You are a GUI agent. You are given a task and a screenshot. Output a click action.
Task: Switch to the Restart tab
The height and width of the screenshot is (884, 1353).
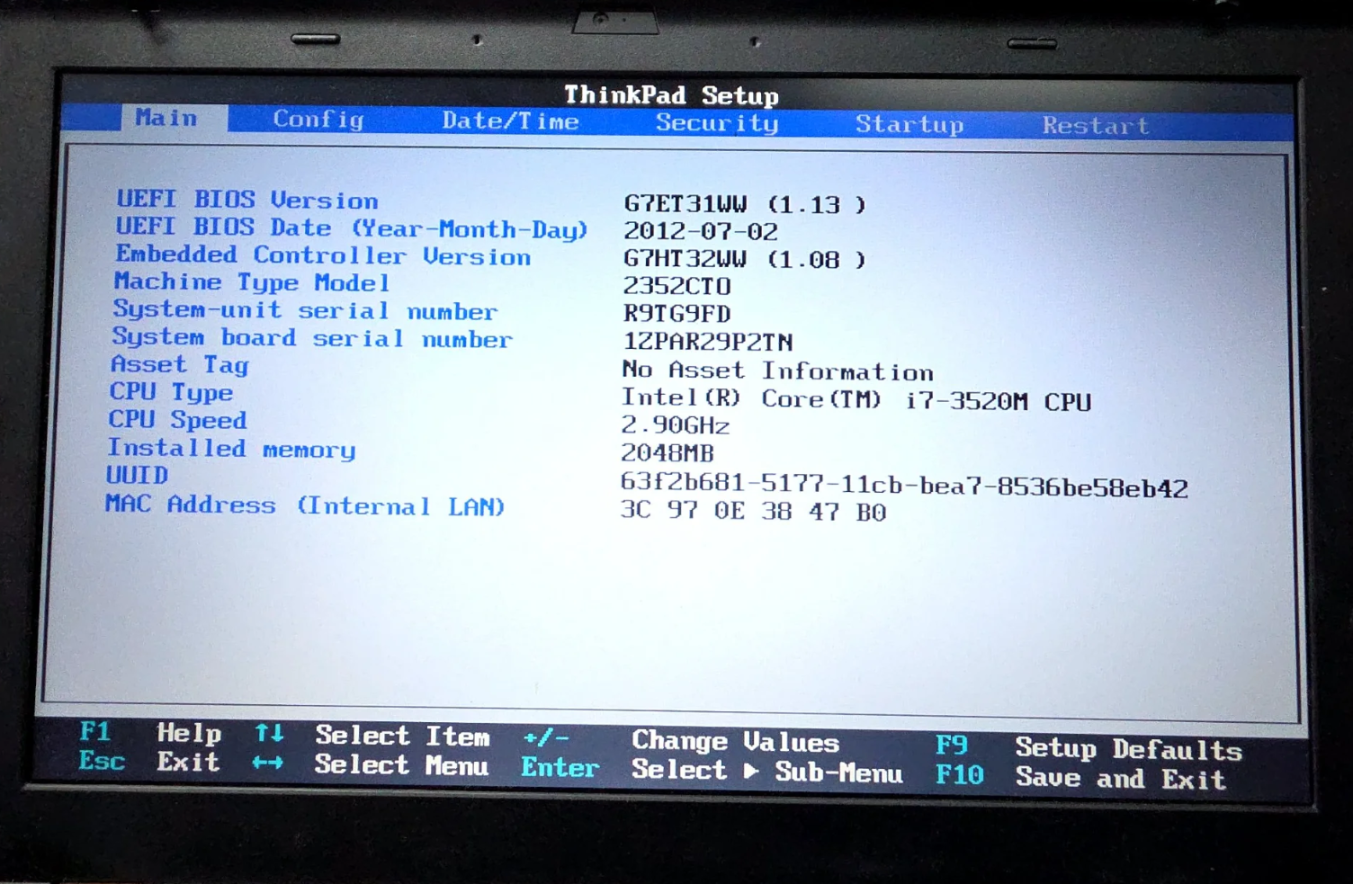[x=1095, y=126]
